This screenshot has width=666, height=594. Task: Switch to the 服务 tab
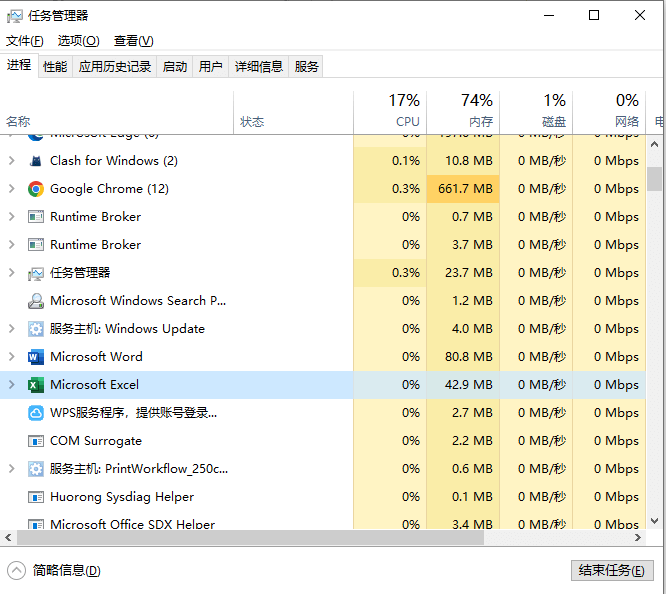(306, 67)
